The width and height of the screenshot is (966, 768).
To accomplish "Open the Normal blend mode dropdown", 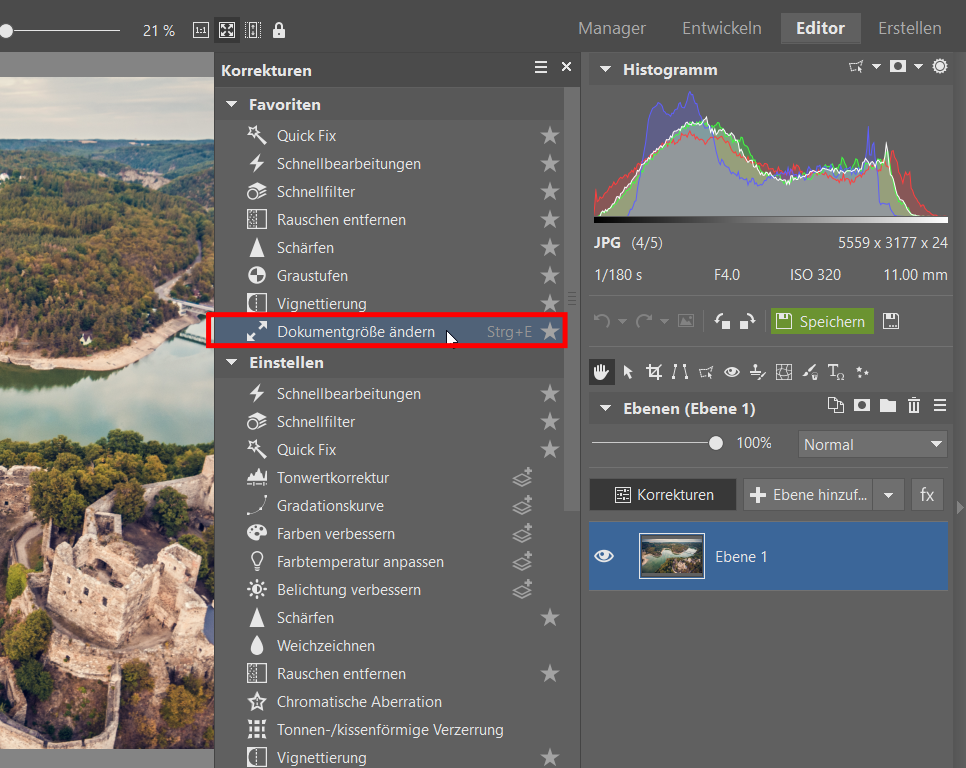I will pyautogui.click(x=872, y=444).
